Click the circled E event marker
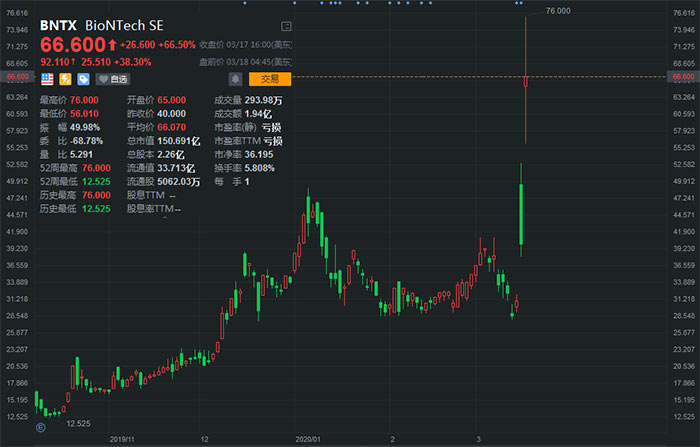Screen dimensions: 700x447 tap(41, 427)
